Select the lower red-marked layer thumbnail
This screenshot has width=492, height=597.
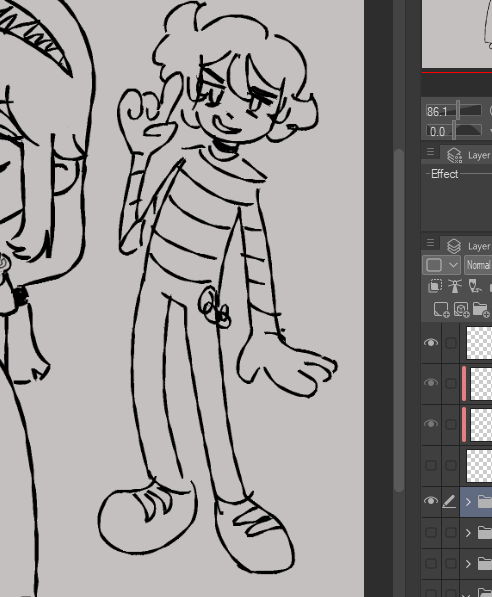tap(481, 424)
